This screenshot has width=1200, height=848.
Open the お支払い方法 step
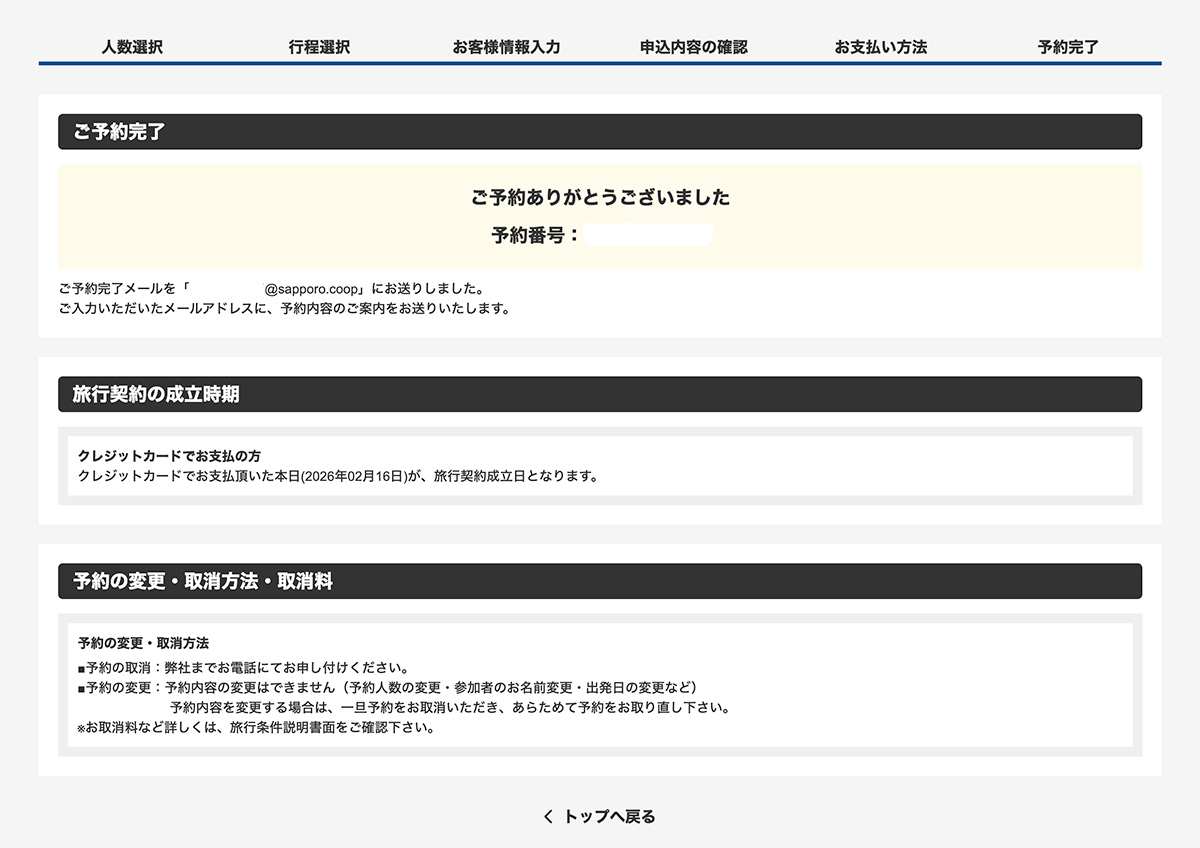point(881,46)
